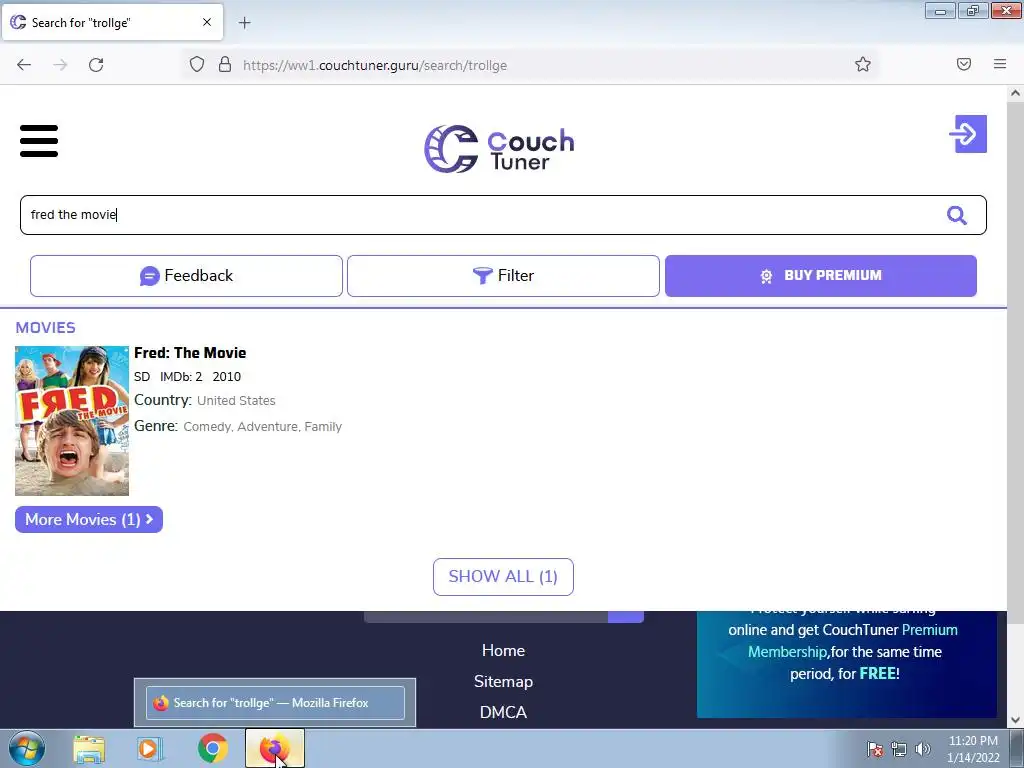The image size is (1024, 768).
Task: Click the browser forward arrow
Action: 60,65
